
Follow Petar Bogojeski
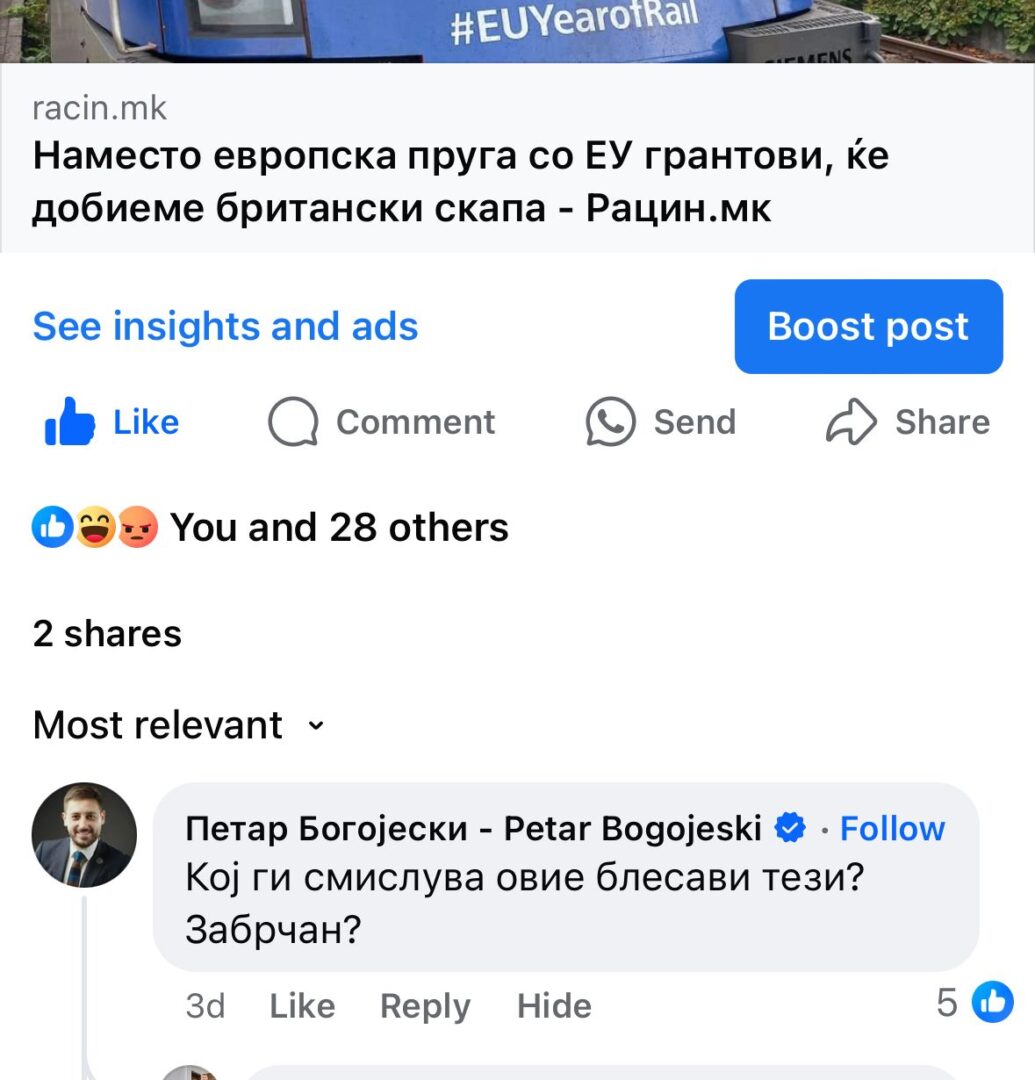(892, 828)
